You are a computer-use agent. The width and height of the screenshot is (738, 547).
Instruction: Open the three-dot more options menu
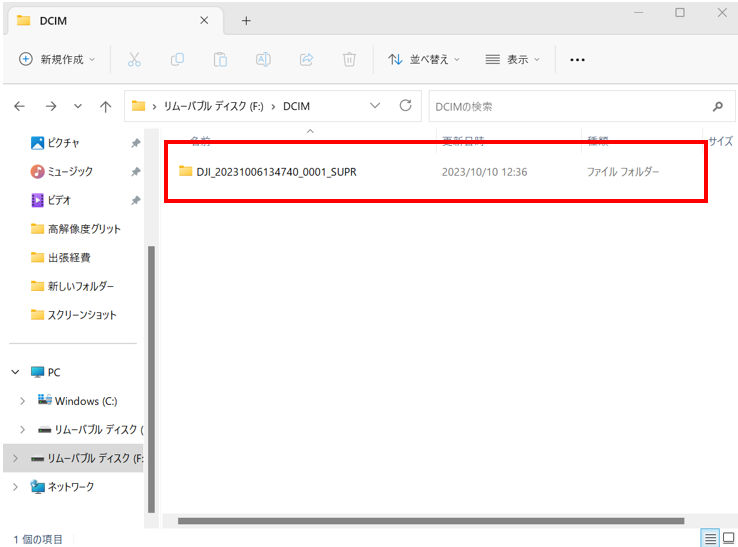[577, 59]
